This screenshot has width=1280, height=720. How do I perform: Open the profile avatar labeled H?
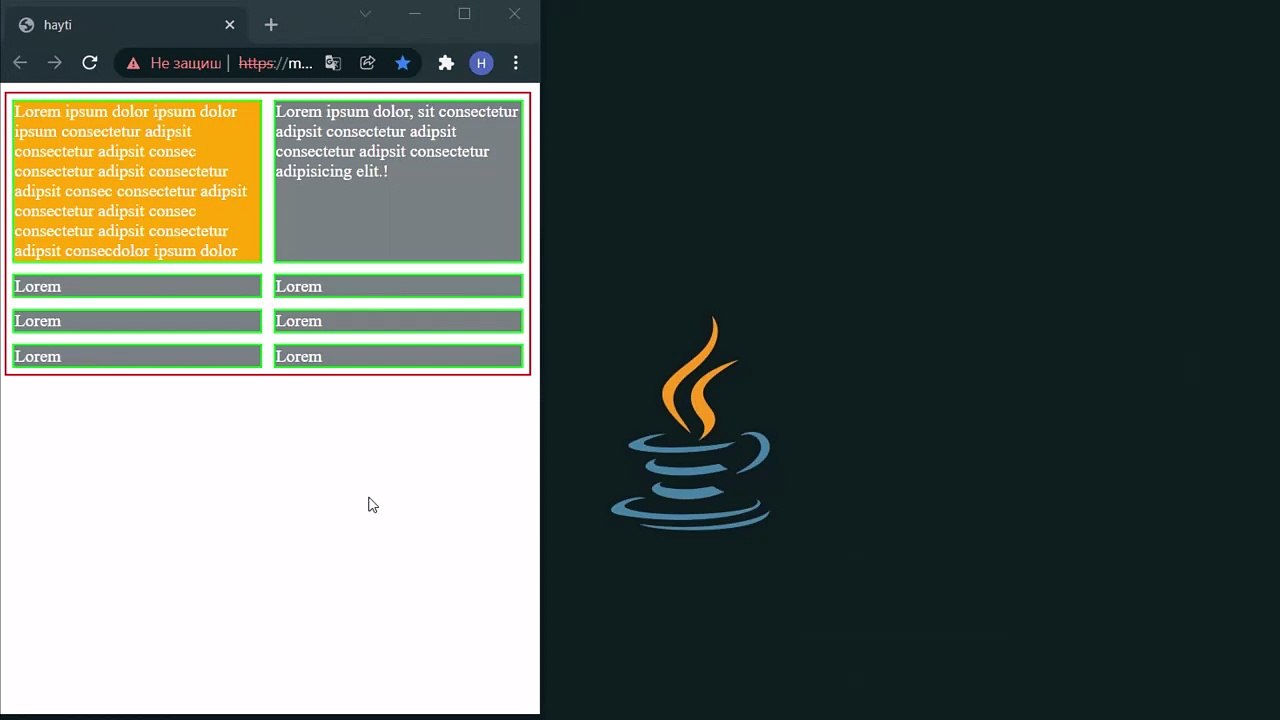[x=481, y=63]
